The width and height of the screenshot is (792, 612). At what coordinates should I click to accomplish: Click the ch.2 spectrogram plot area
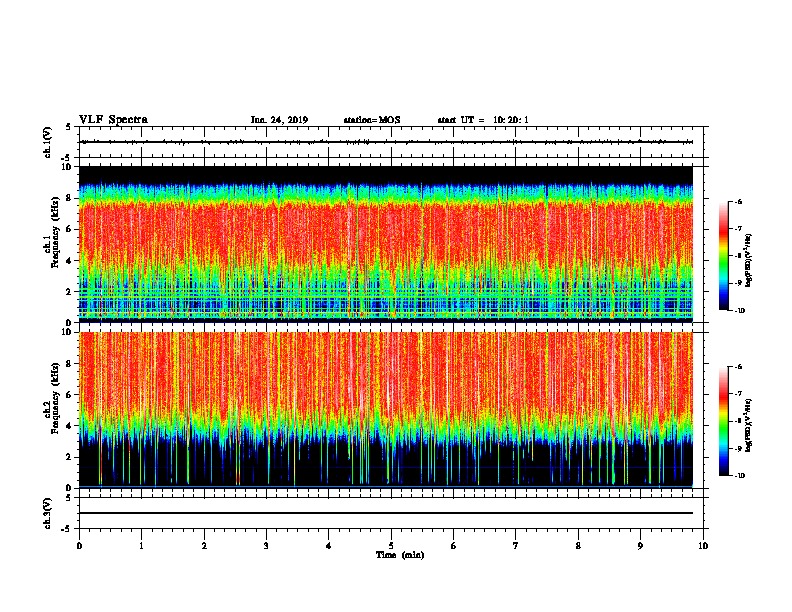(x=386, y=410)
